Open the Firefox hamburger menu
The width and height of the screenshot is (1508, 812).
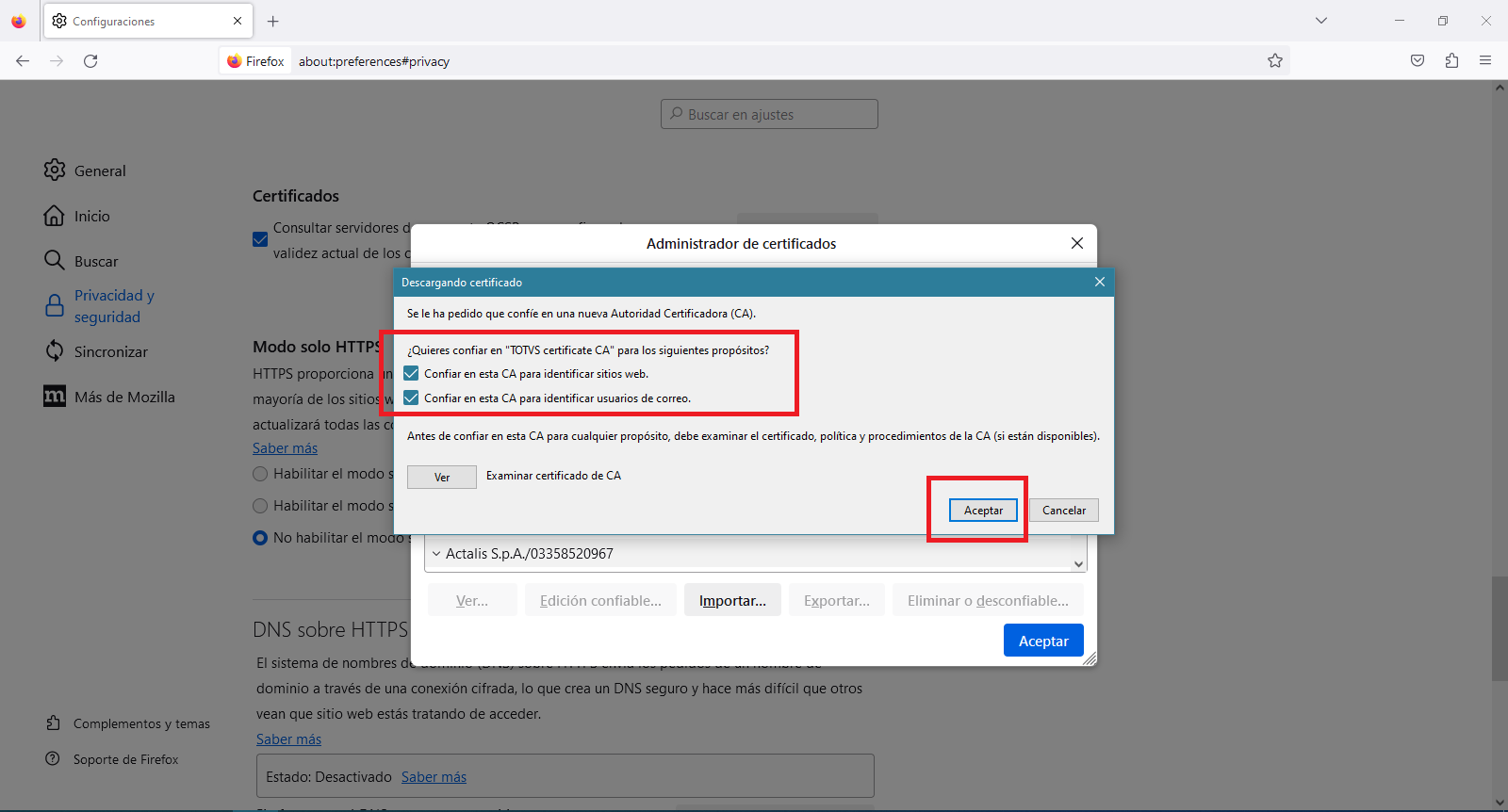pyautogui.click(x=1485, y=60)
